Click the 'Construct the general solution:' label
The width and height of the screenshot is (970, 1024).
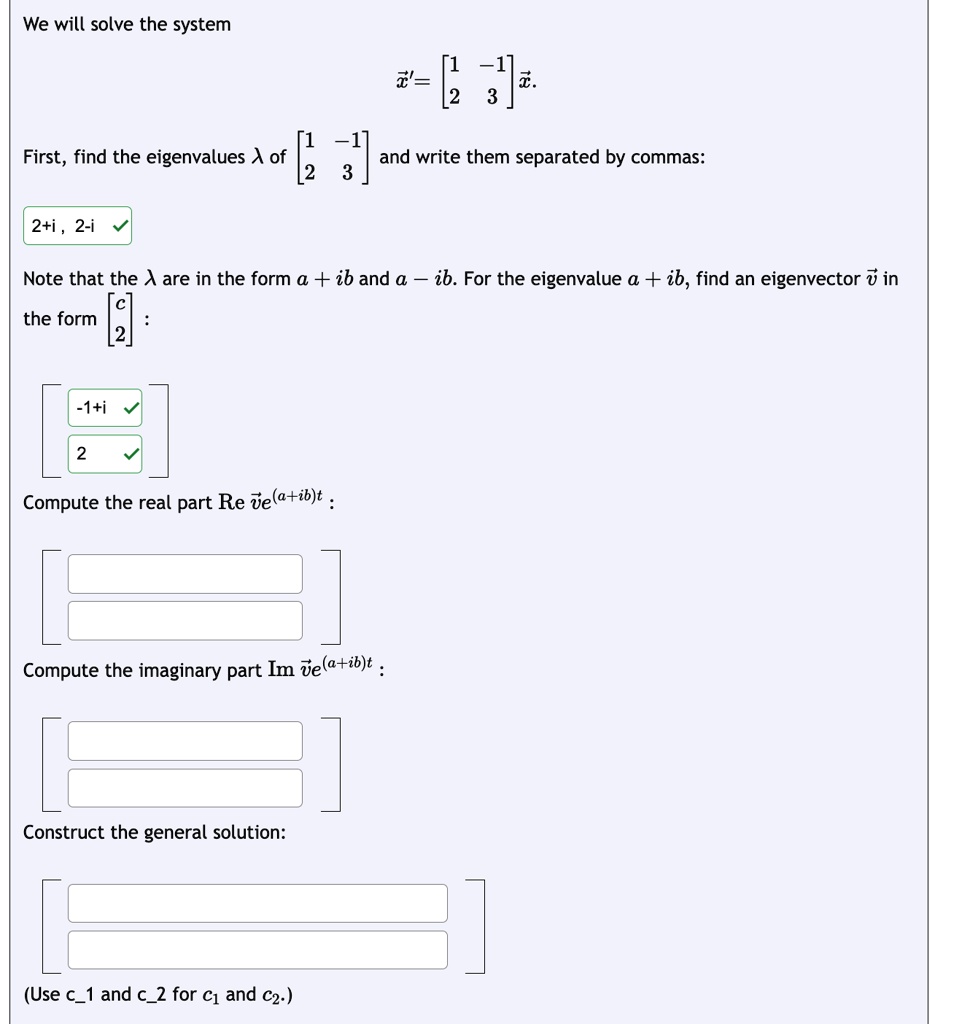(x=154, y=832)
